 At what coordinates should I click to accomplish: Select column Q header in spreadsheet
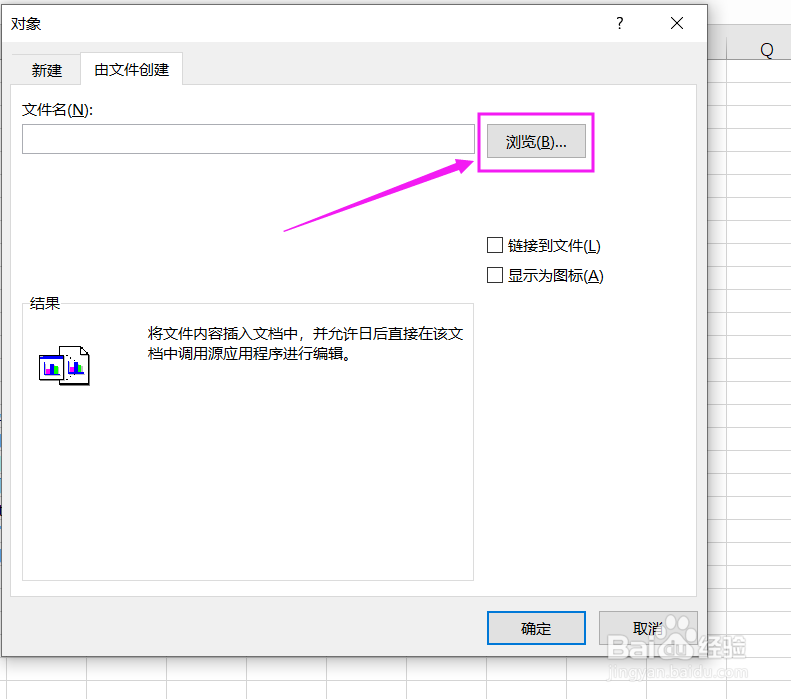coord(766,49)
